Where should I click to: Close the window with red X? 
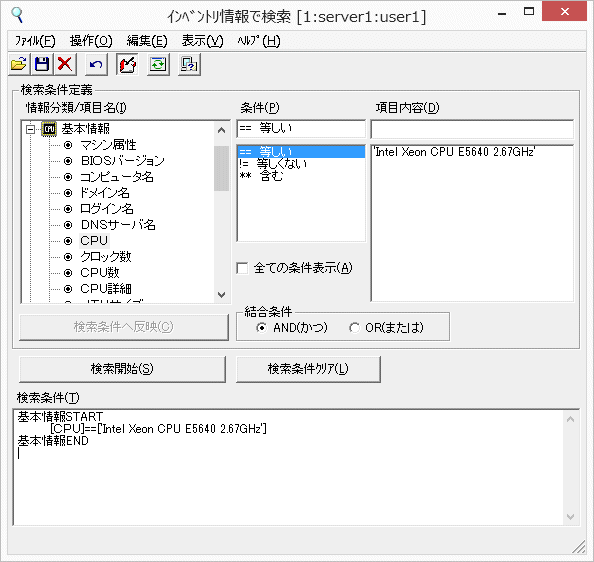point(564,11)
